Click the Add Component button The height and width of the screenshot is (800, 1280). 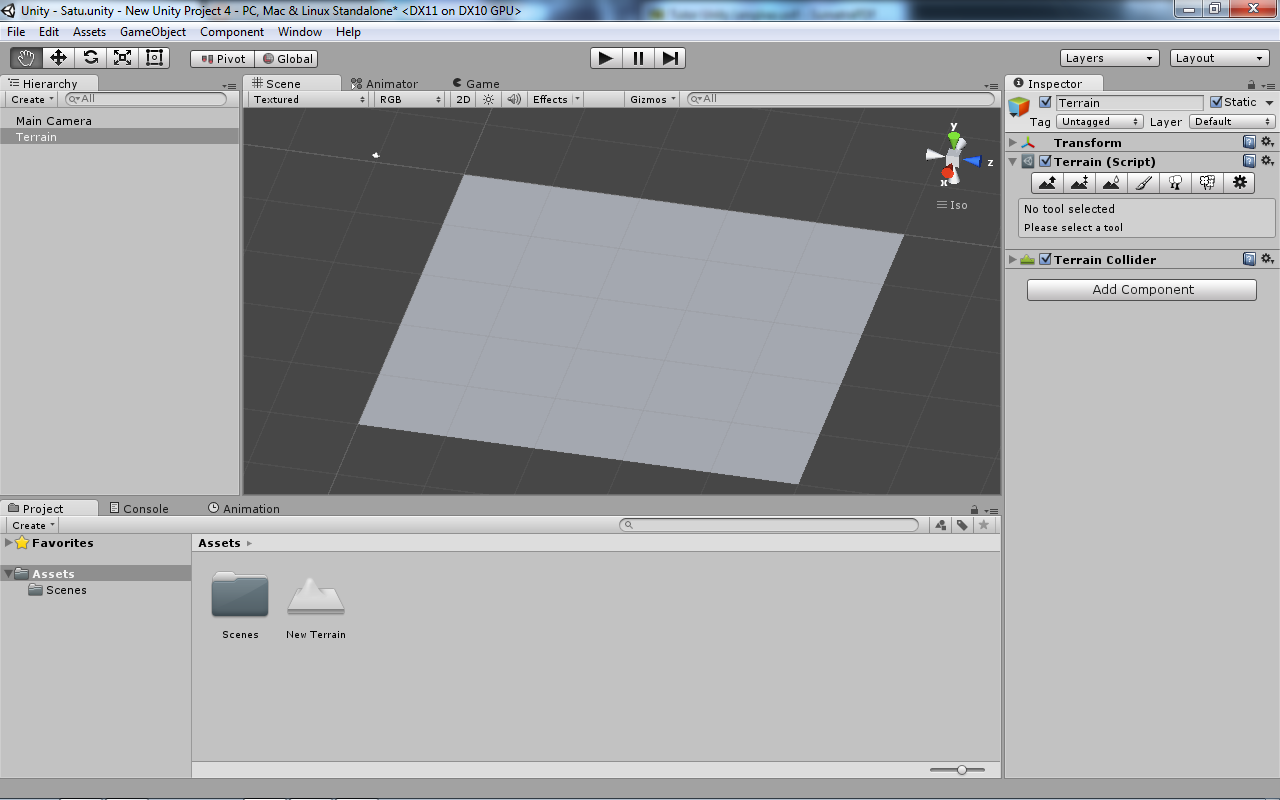point(1141,289)
